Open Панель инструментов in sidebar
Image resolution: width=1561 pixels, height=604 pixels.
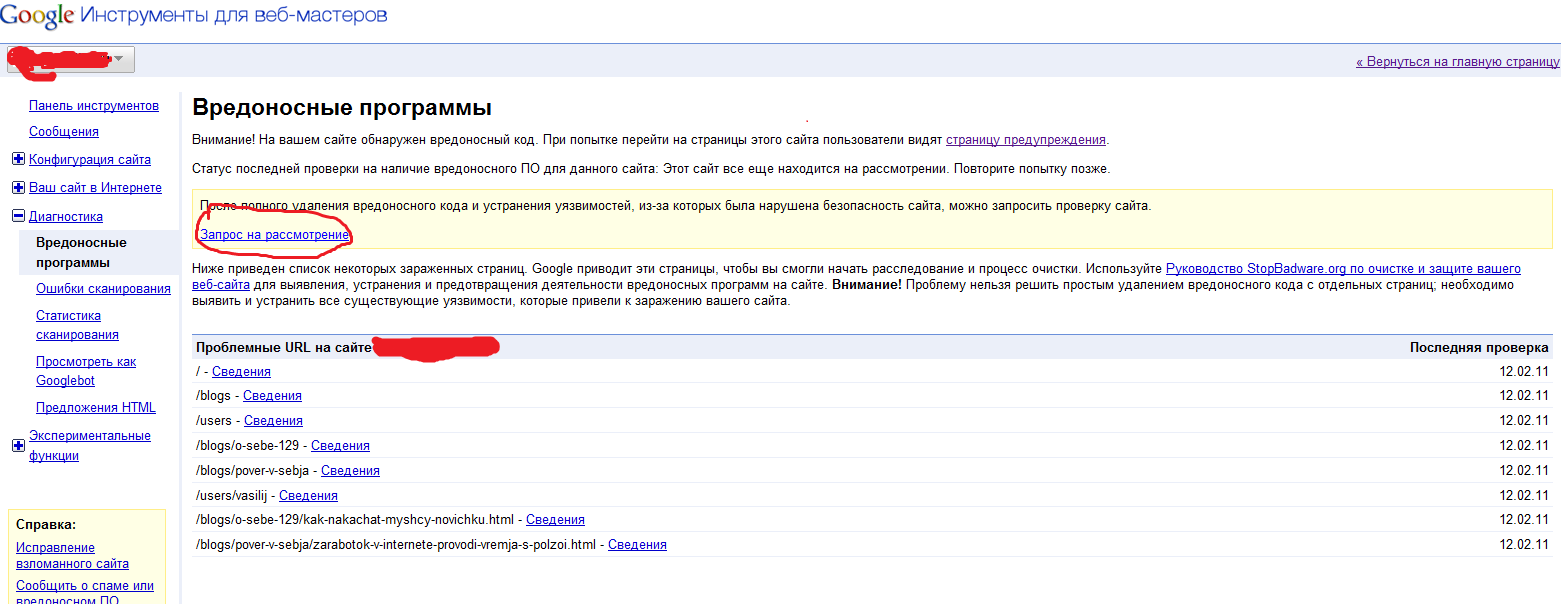tap(93, 106)
